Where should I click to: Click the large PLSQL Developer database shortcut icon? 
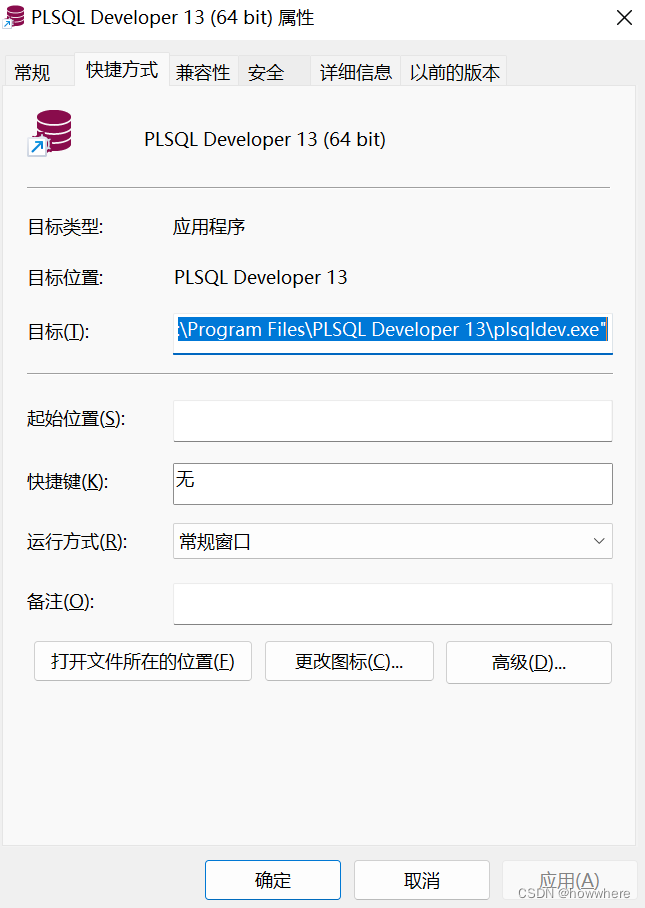[50, 133]
